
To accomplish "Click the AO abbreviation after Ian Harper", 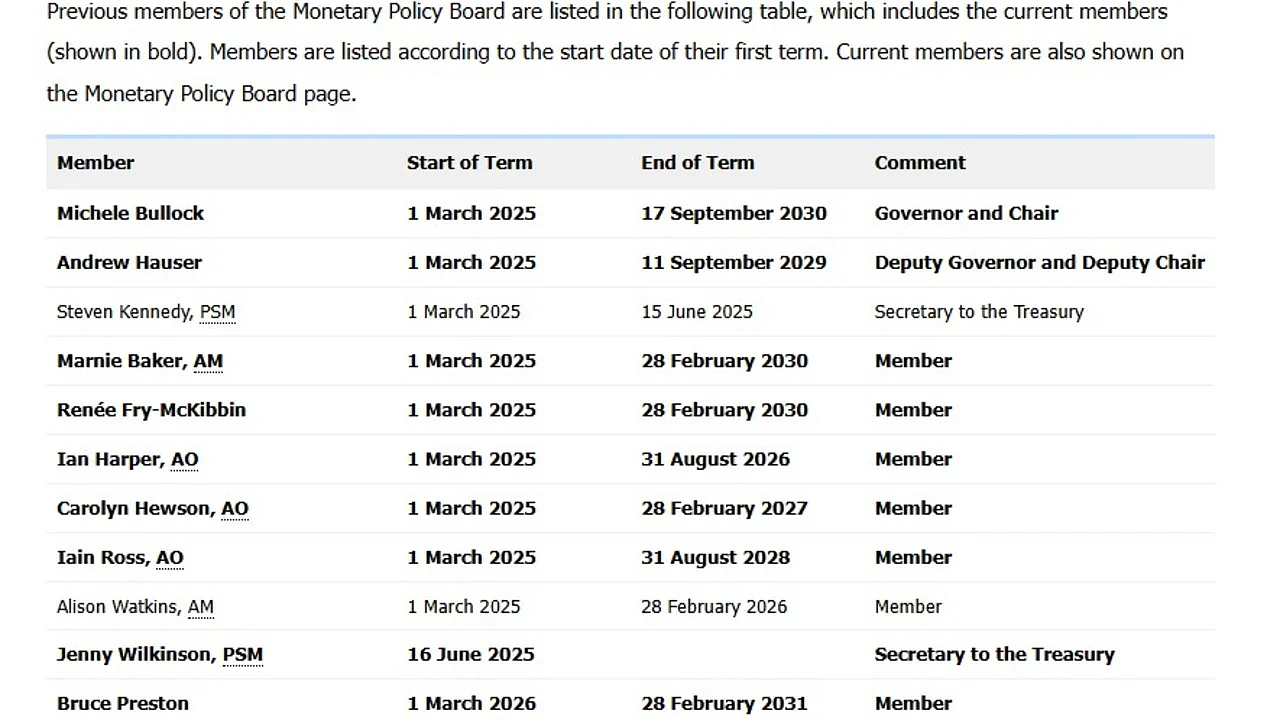I will click(185, 459).
